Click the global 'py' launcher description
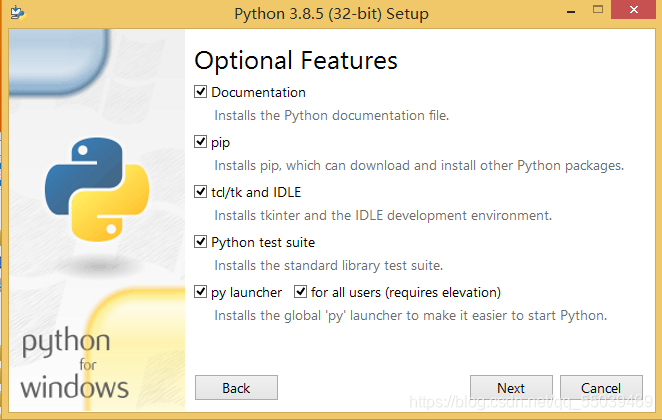Image resolution: width=662 pixels, height=420 pixels. coord(410,315)
